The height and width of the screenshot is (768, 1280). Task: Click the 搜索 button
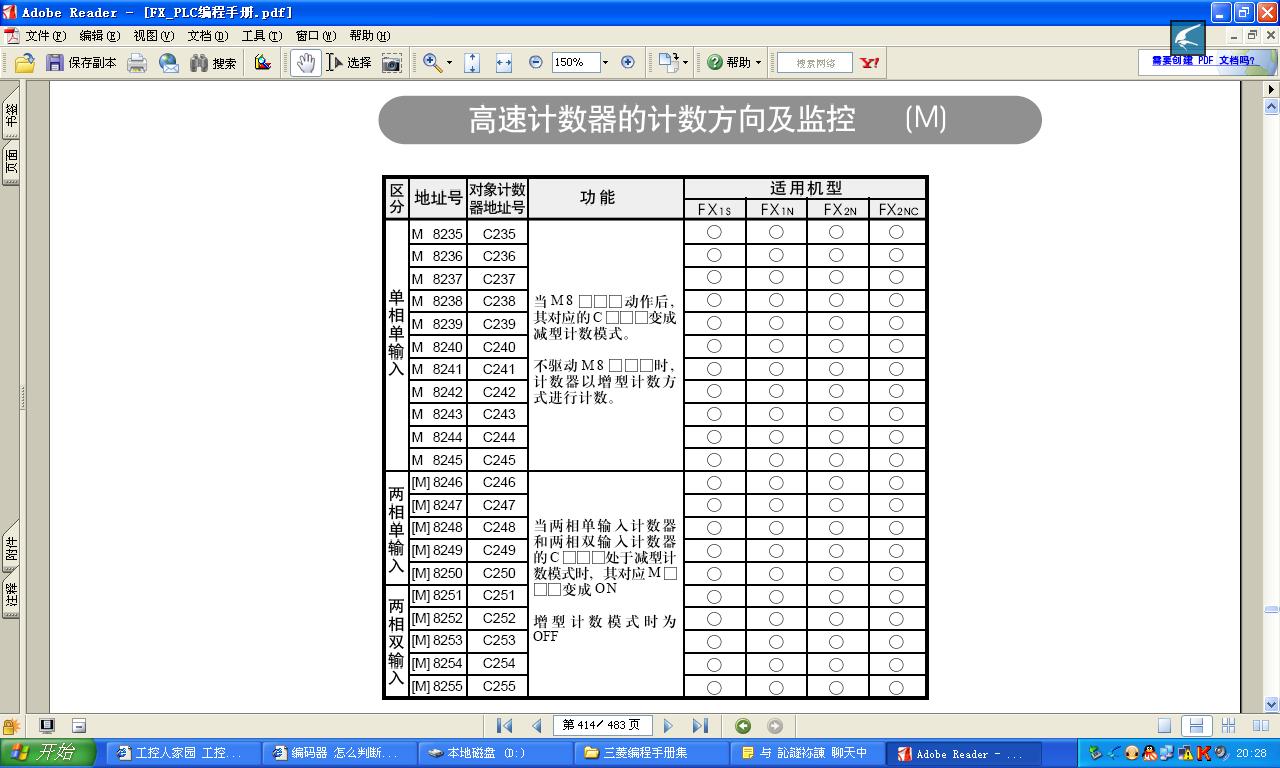tap(213, 63)
